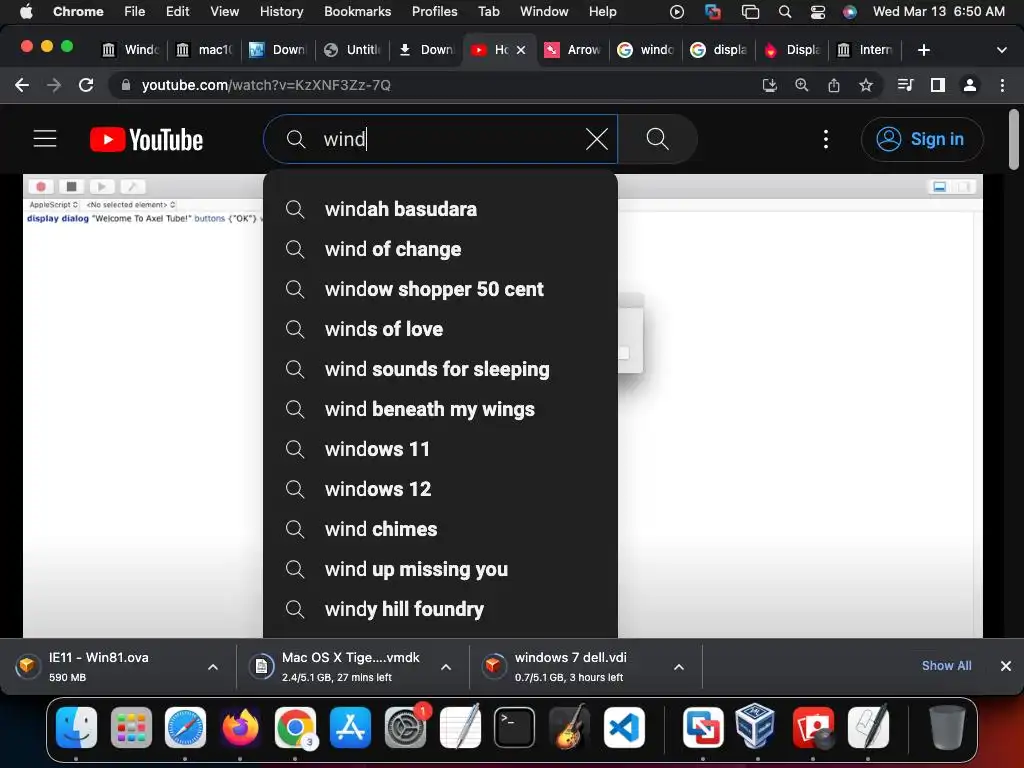This screenshot has height=768, width=1024.
Task: Open System Preferences from the Dock
Action: click(406, 727)
